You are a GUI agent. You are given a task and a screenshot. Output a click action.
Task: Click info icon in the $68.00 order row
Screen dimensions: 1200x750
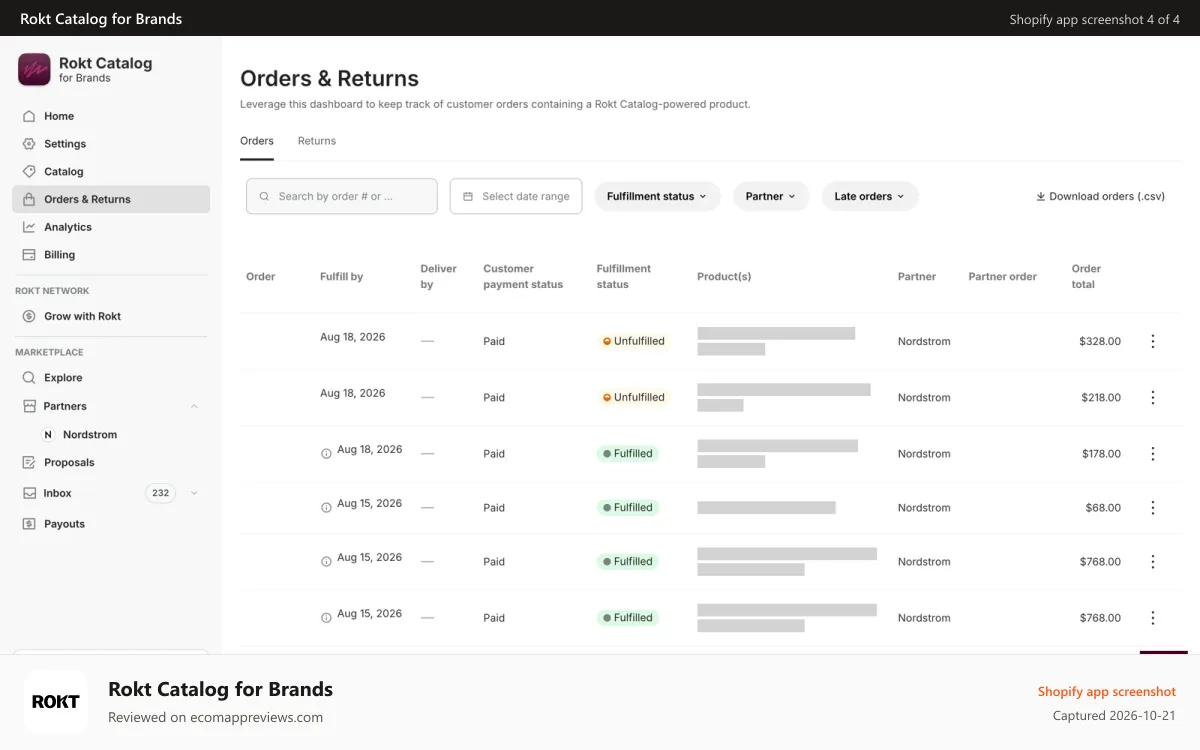coord(326,508)
